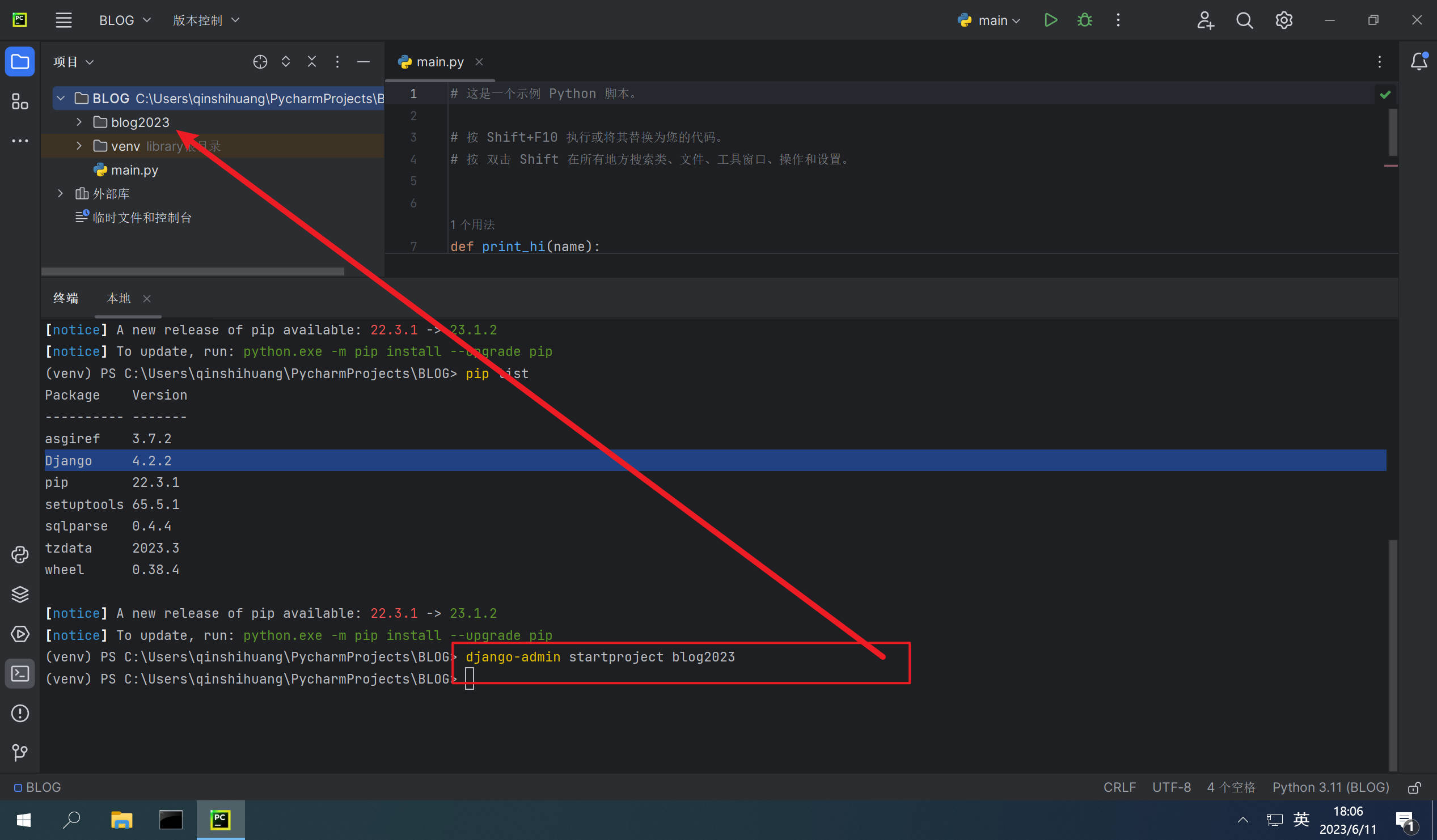Open editor tab options menu
Viewport: 1437px width, 840px height.
pos(1379,62)
